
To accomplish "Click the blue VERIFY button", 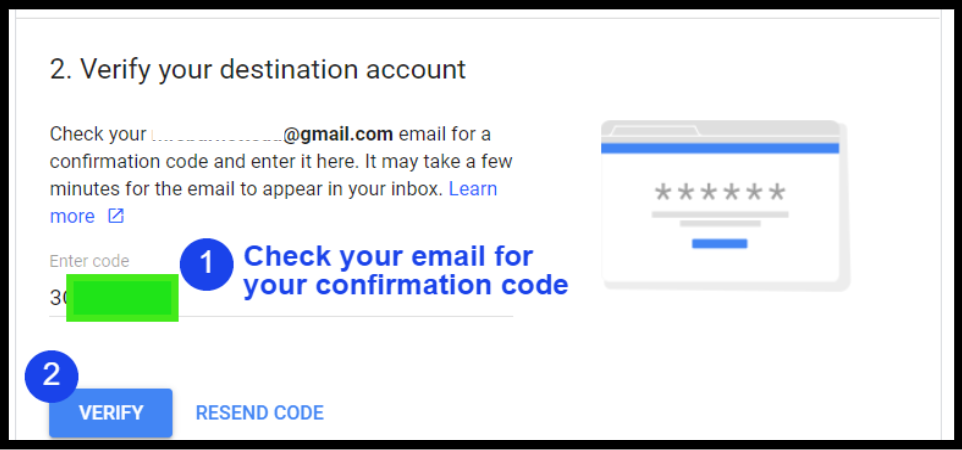I will (111, 413).
